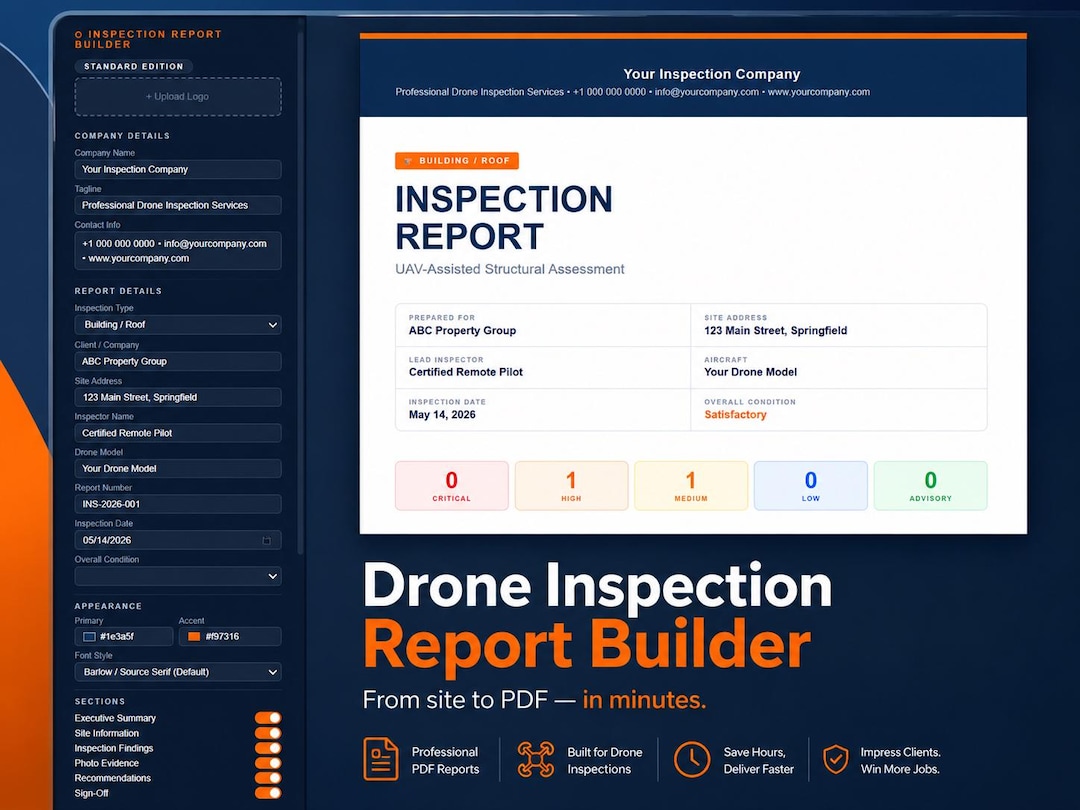The height and width of the screenshot is (810, 1080).
Task: Click the Standard Edition badge
Action: (134, 66)
